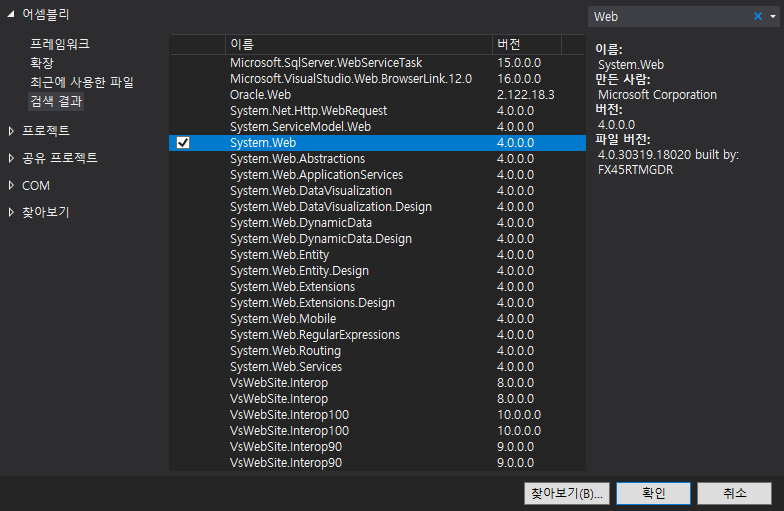Select System.Web.DataVisualization row
The height and width of the screenshot is (511, 784).
pyautogui.click(x=378, y=191)
